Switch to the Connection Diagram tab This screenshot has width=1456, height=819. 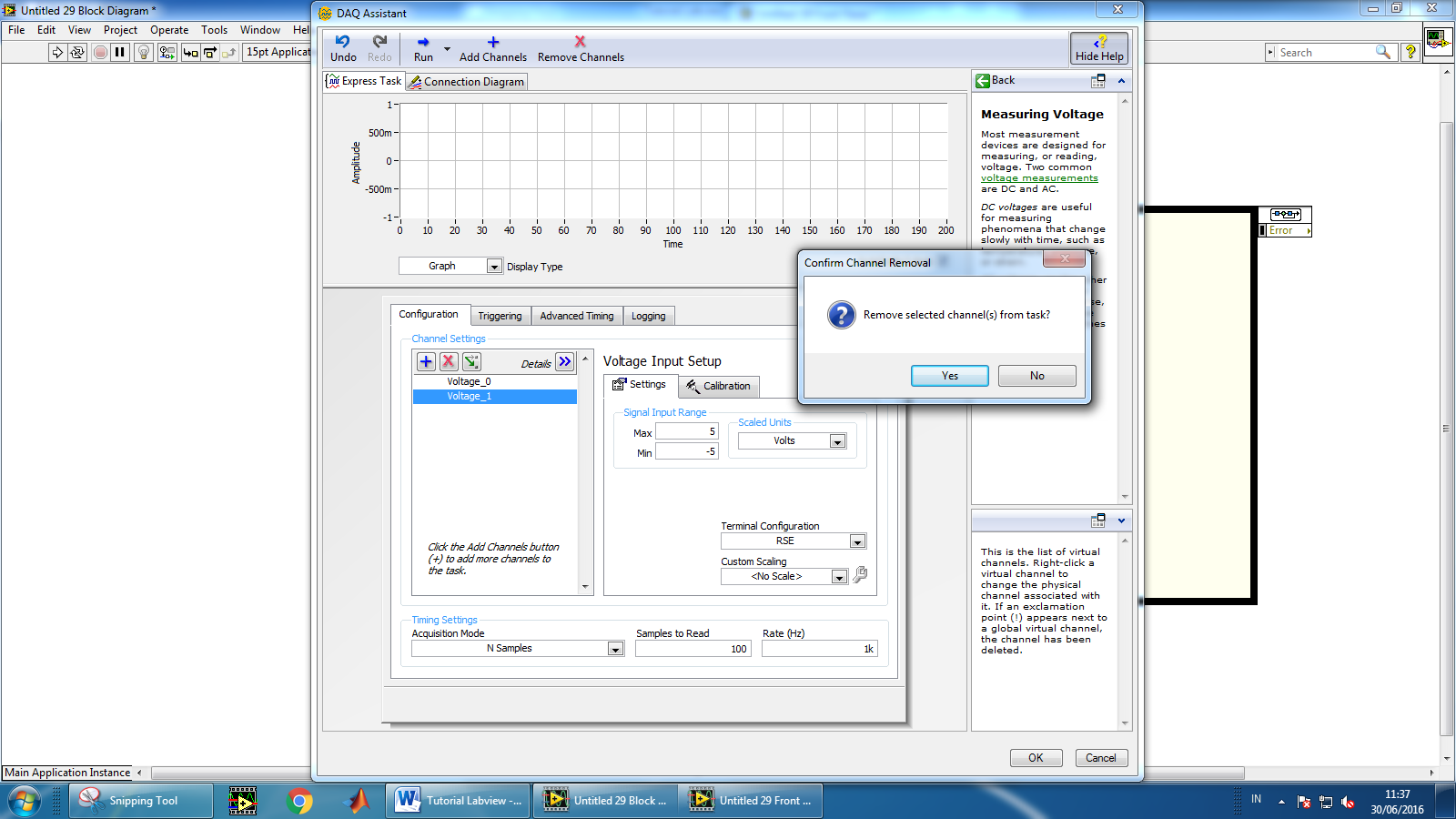point(466,82)
